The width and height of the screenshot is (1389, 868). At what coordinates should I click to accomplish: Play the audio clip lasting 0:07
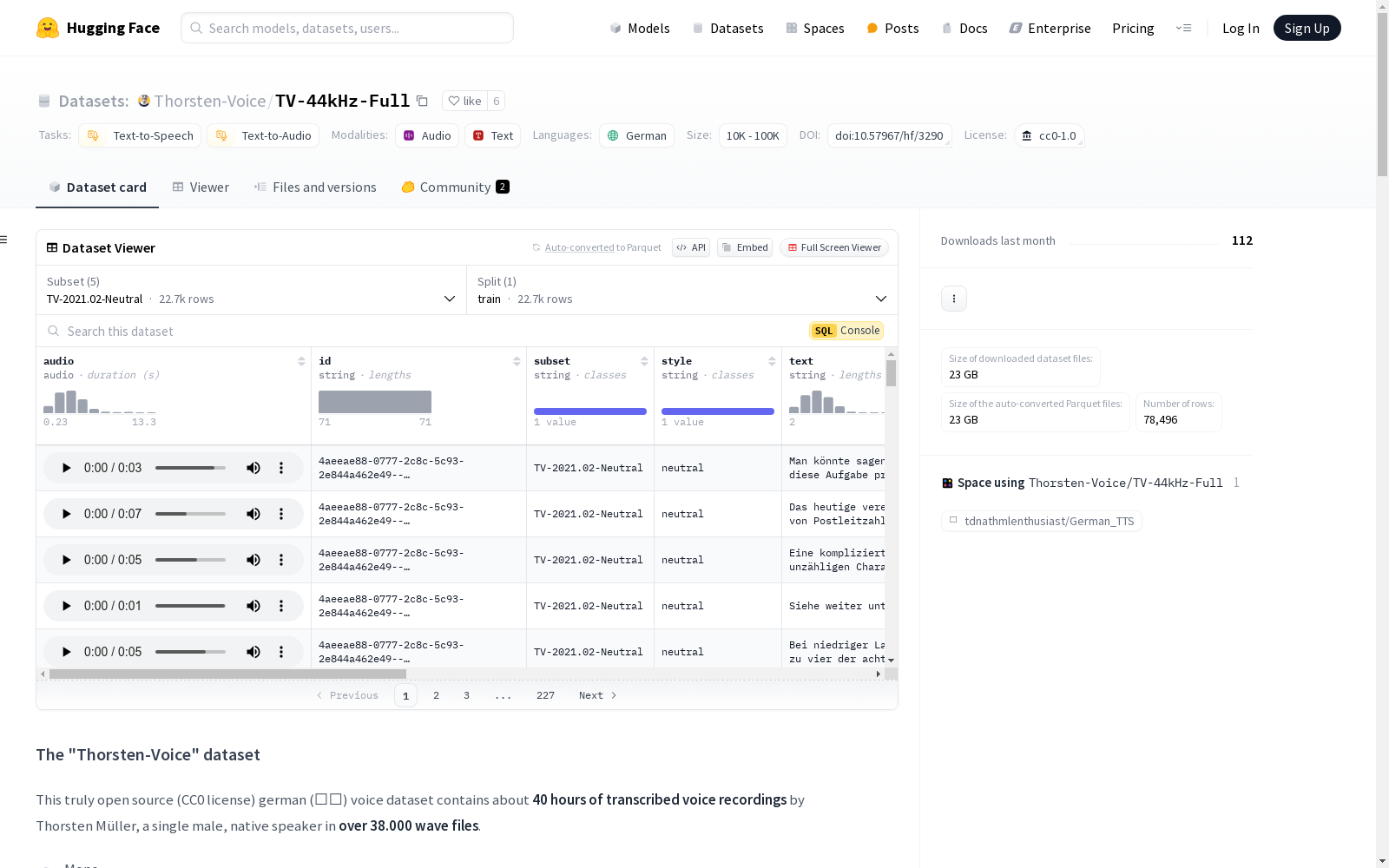click(x=66, y=514)
